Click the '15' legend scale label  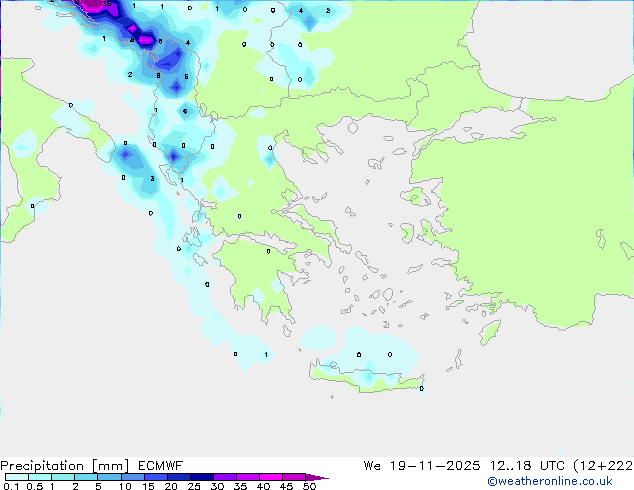[x=148, y=486]
